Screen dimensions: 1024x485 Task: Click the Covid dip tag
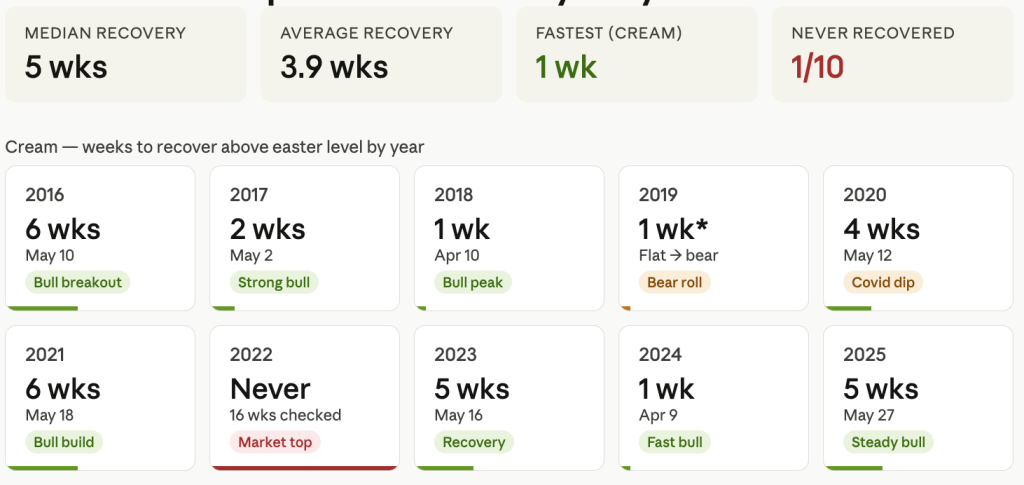(x=883, y=283)
